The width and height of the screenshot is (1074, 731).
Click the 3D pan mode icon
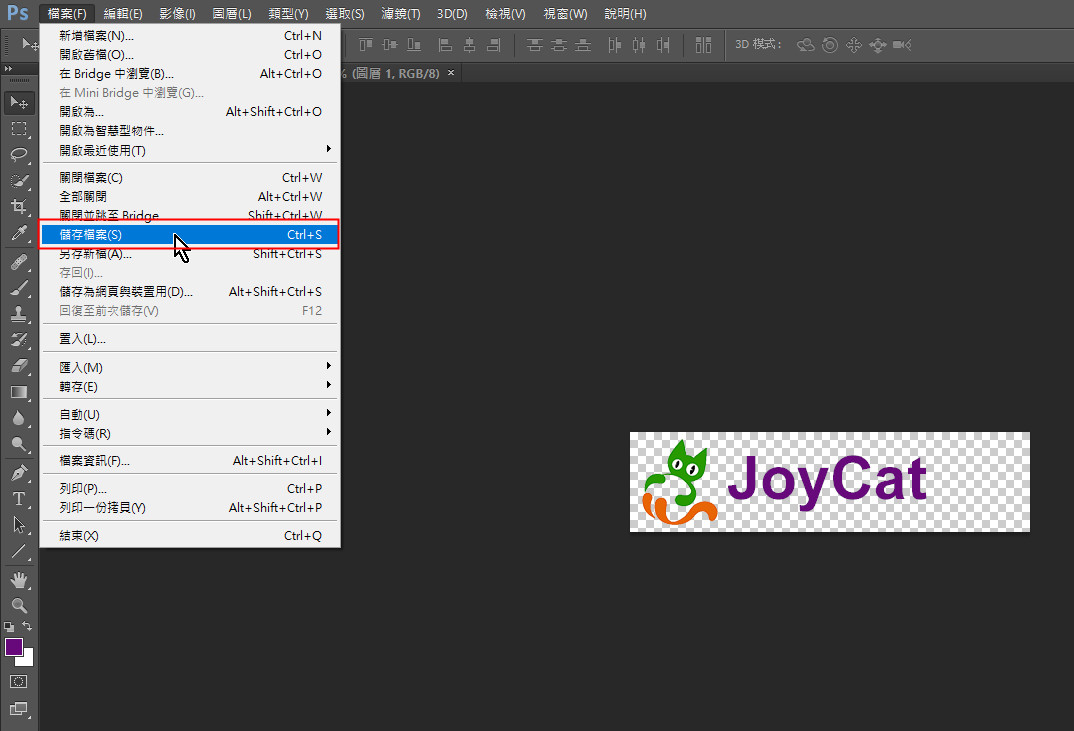click(853, 45)
